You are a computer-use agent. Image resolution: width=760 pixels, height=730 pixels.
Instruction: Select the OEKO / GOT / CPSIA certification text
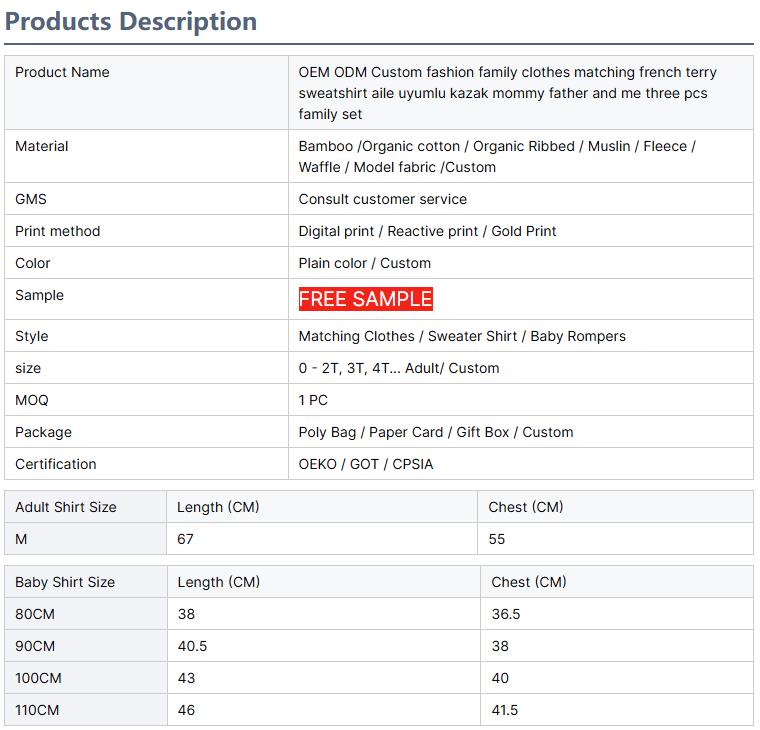366,464
